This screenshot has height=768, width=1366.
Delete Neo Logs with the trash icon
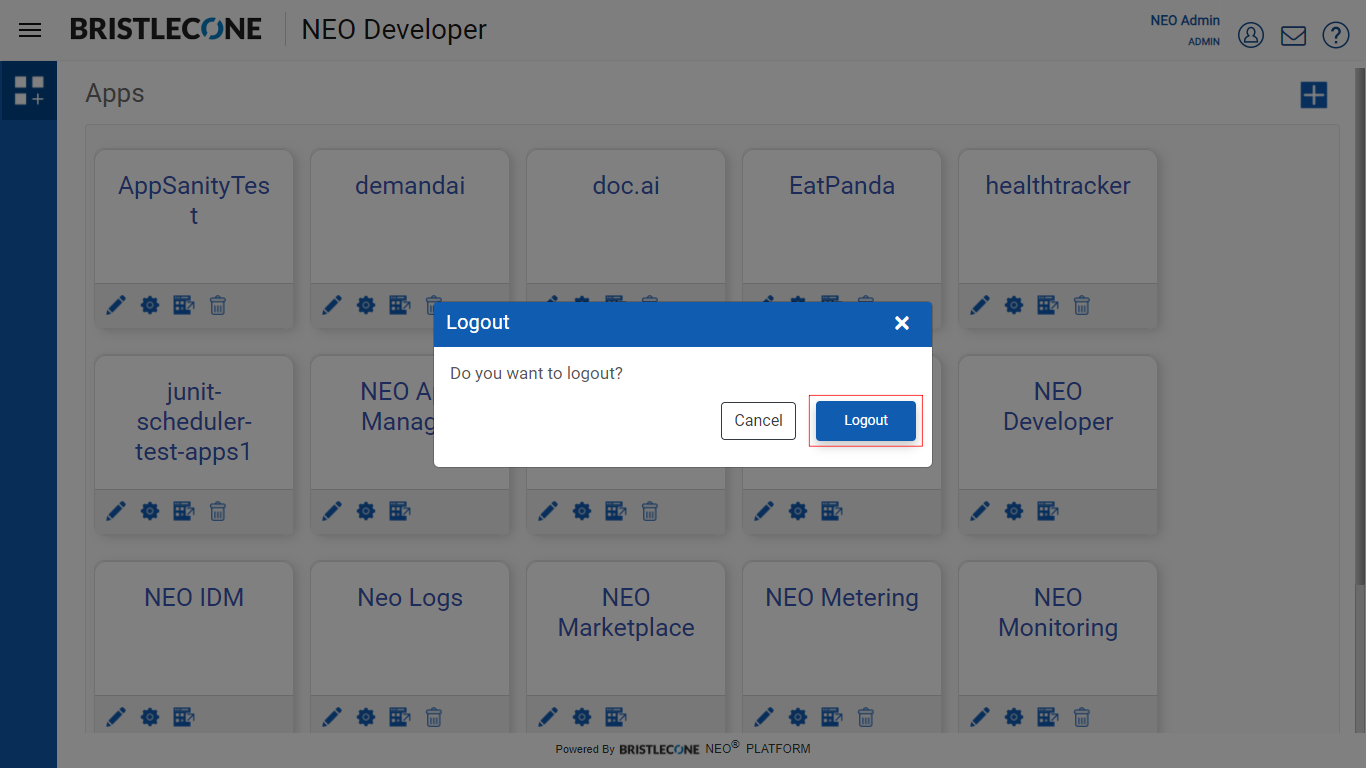click(434, 717)
